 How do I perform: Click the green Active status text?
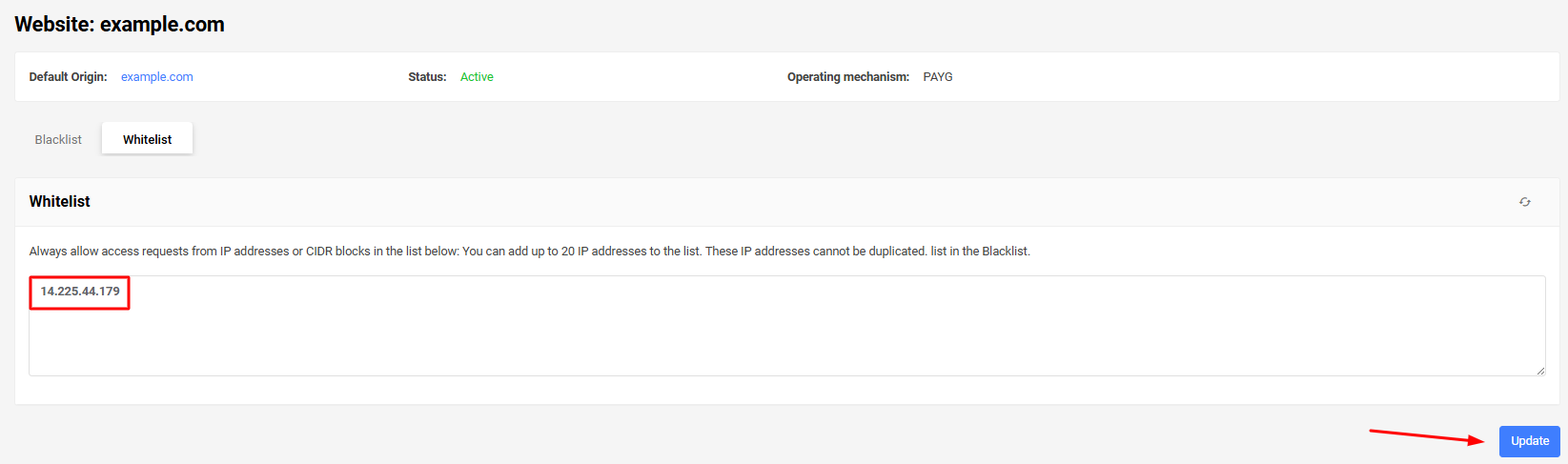click(477, 77)
